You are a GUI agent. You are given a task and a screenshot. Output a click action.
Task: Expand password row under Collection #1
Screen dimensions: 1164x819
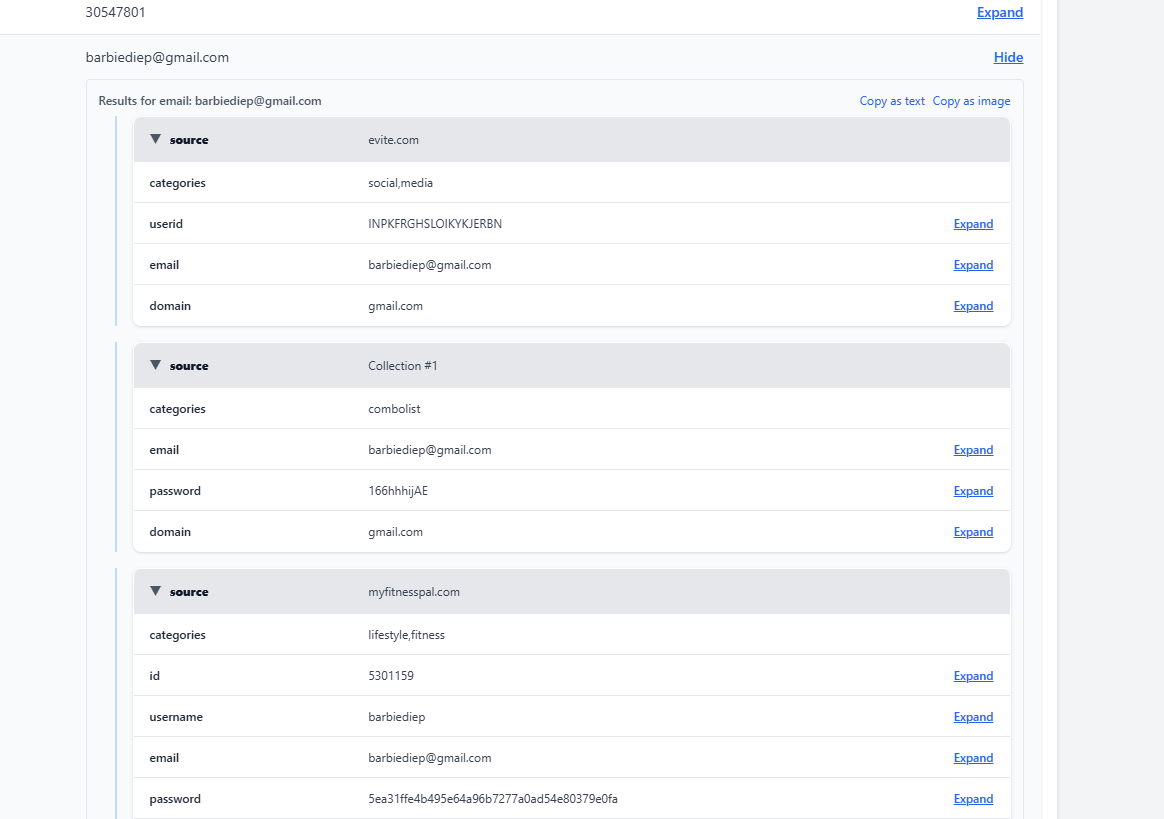click(x=973, y=491)
